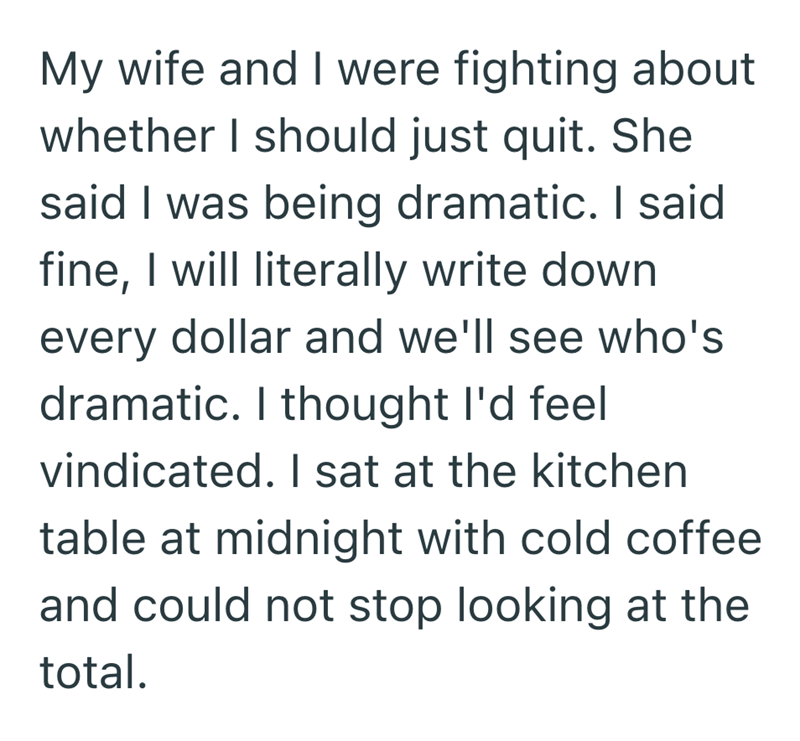This screenshot has height=741, width=800.
Task: Click on the word "kitchen"
Action: point(609,472)
